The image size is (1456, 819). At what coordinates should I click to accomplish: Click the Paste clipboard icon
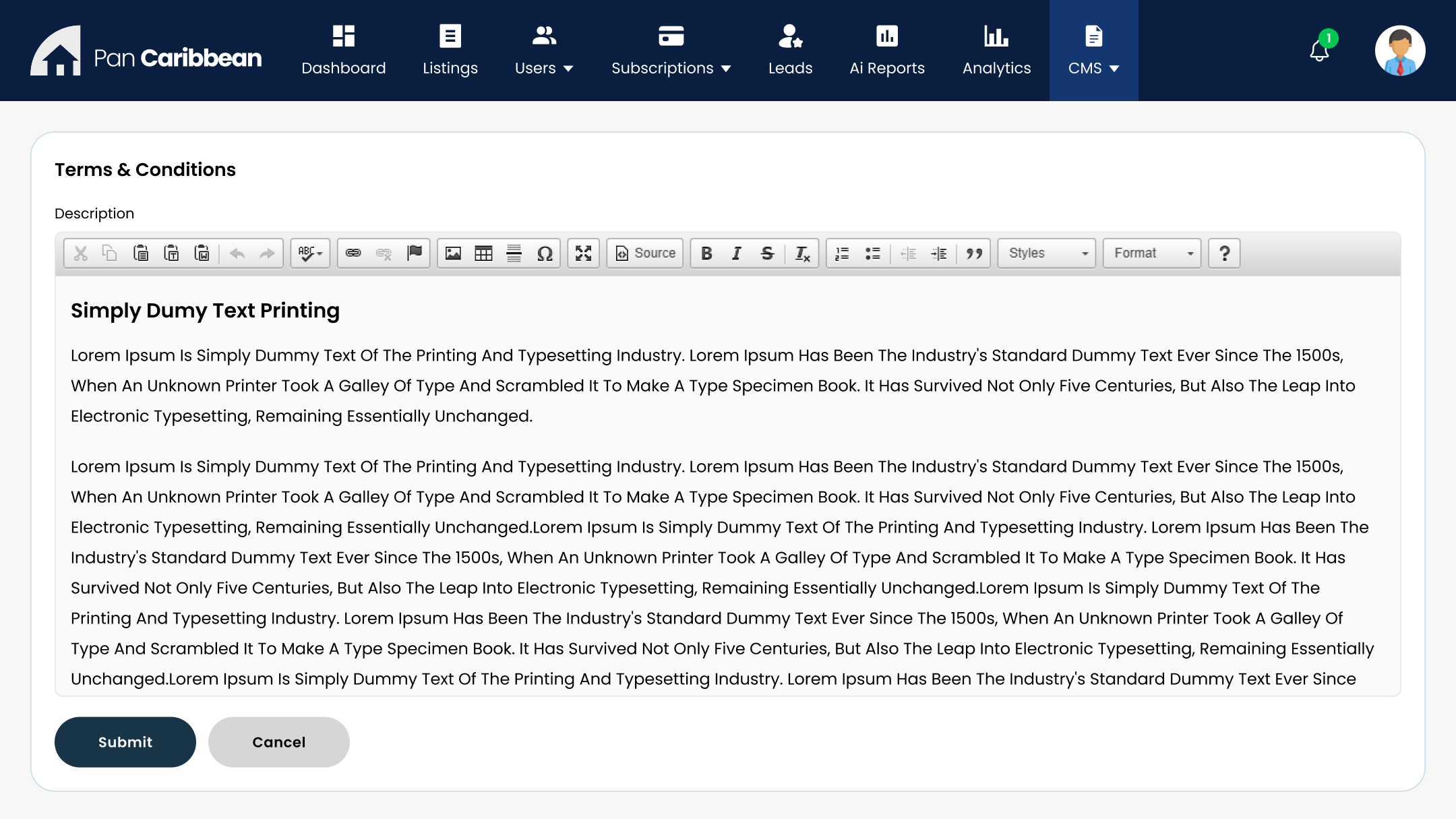pos(141,253)
